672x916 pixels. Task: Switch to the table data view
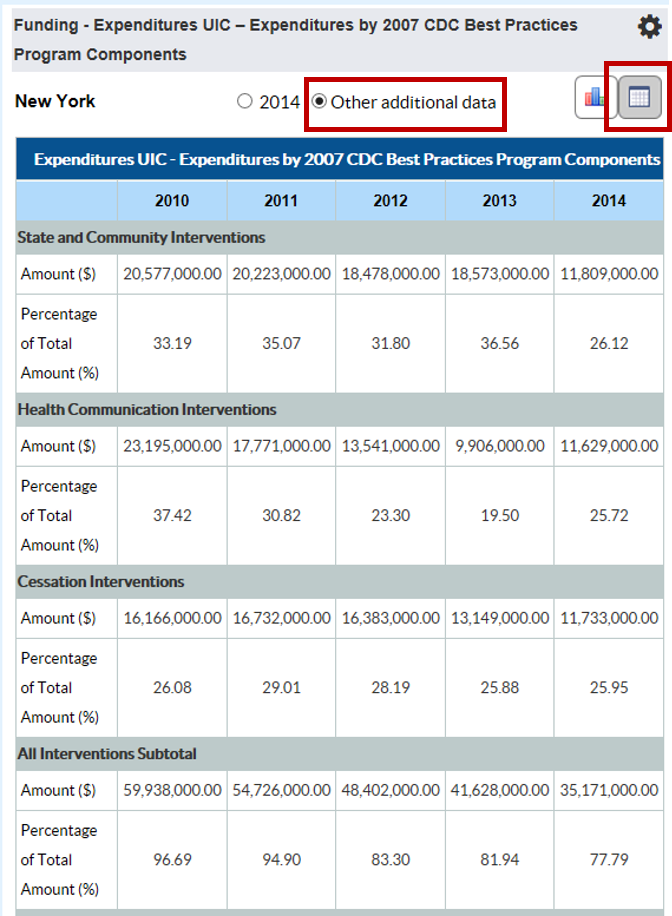point(639,100)
